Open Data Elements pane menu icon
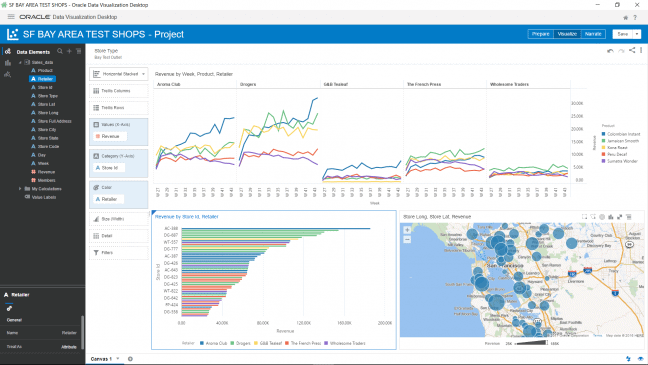 click(x=79, y=51)
